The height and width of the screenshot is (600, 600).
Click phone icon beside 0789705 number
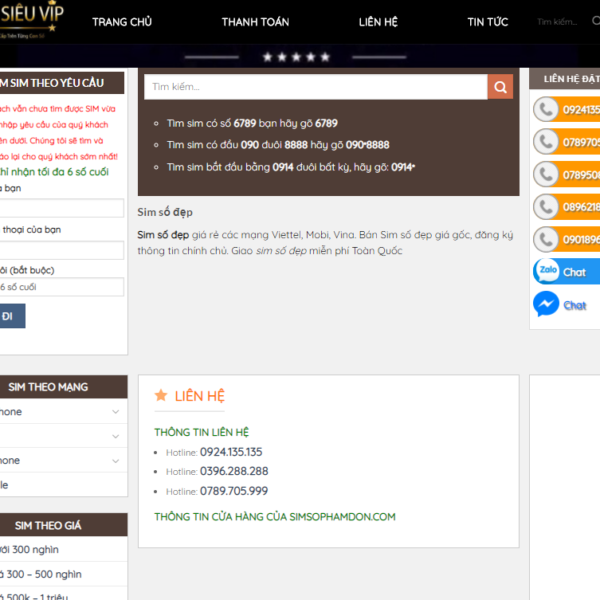(546, 142)
